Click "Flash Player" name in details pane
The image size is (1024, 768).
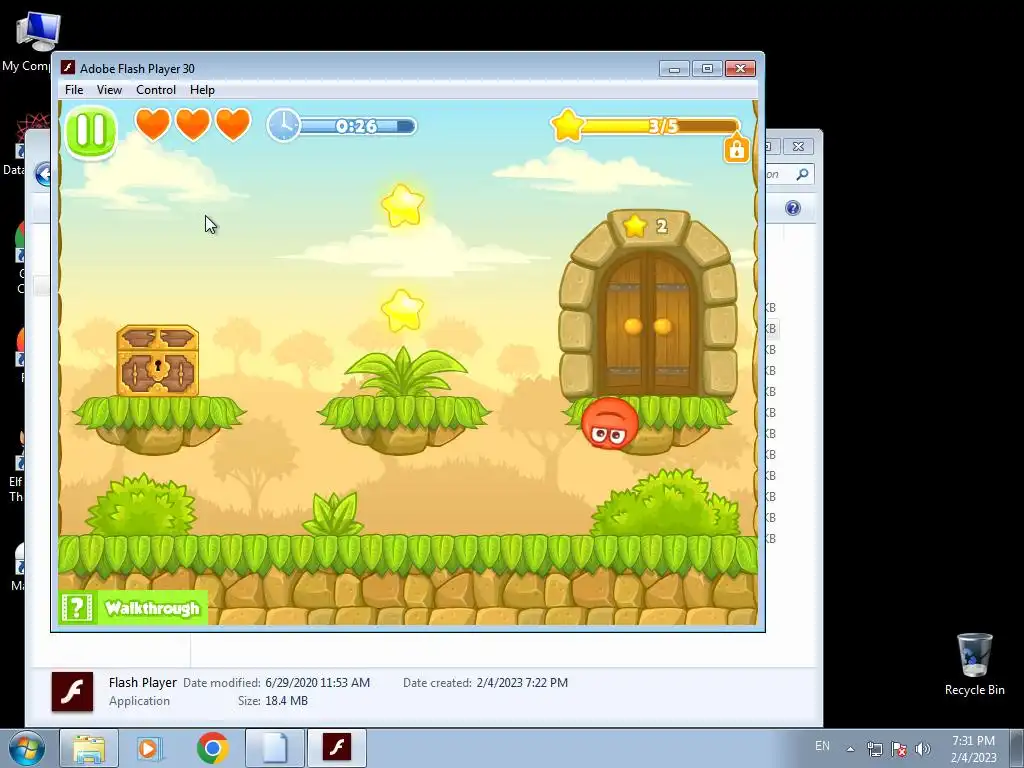pyautogui.click(x=142, y=682)
